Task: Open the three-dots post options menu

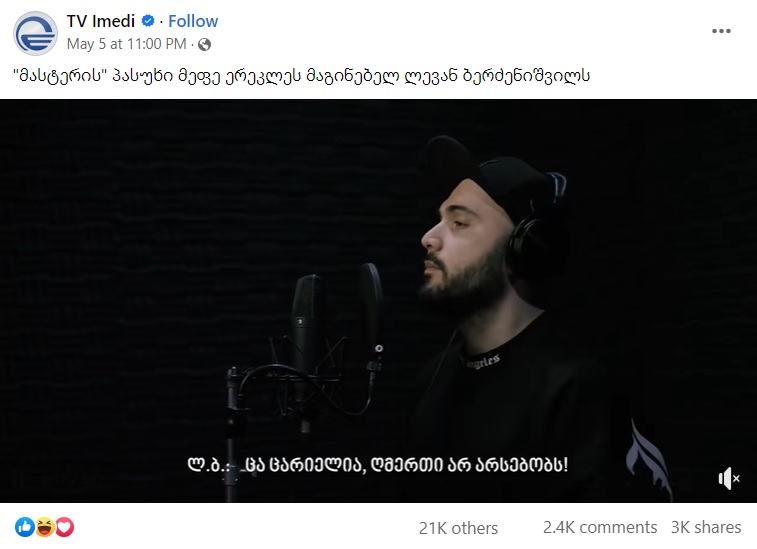Action: point(721,31)
